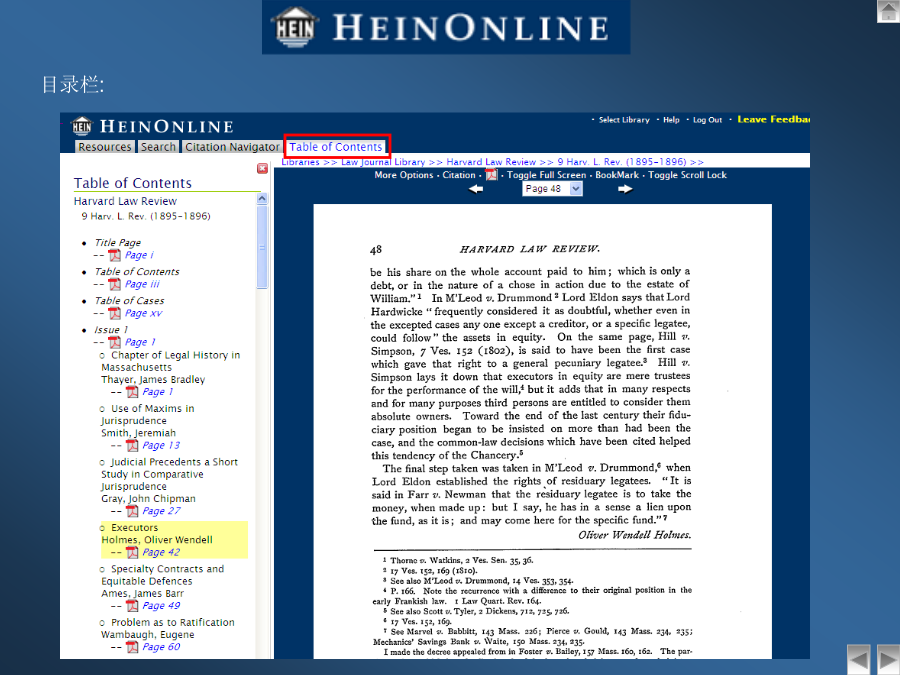Screen dimensions: 900x675
Task: Open Page 13 link
Action: point(161,445)
